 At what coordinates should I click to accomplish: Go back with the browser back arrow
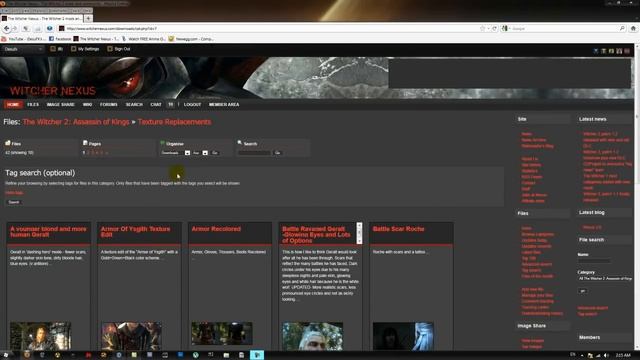[x=6, y=29]
